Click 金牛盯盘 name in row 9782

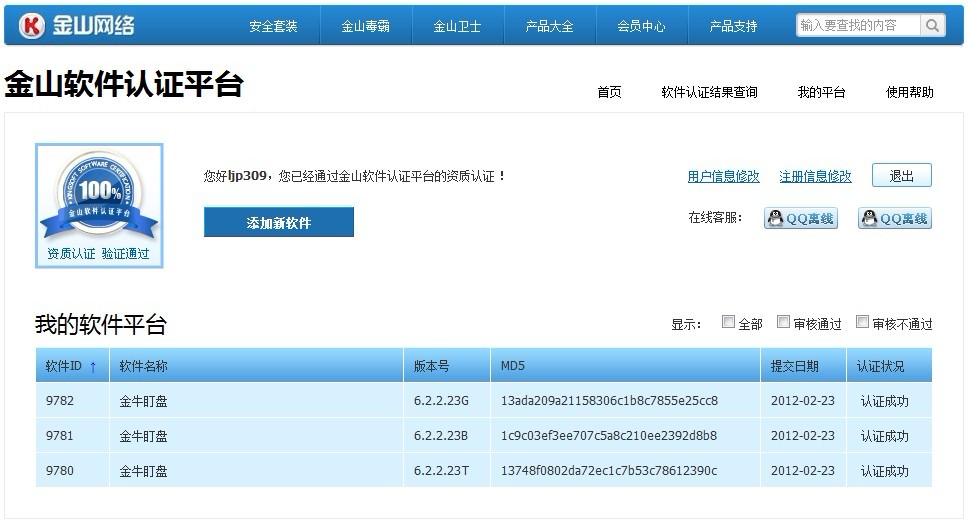tap(143, 401)
